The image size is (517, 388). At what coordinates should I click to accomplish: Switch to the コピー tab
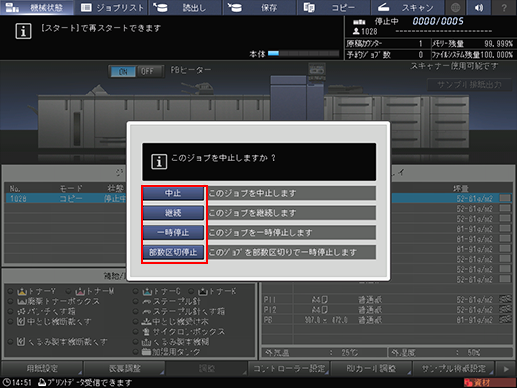(x=334, y=7)
